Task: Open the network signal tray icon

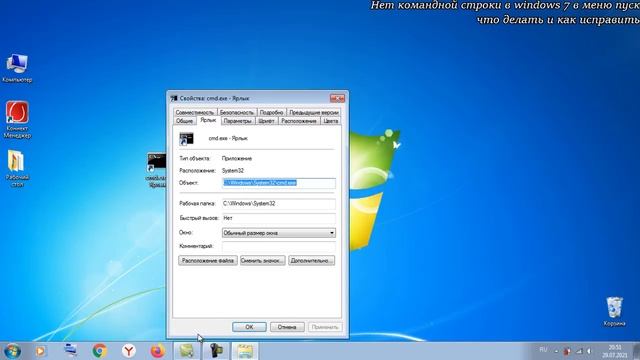Action: tap(579, 351)
